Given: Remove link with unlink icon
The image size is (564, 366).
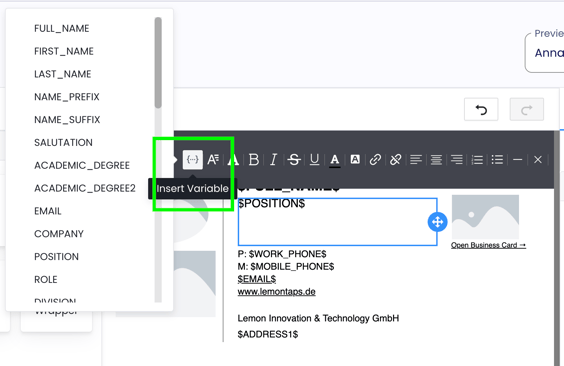Looking at the screenshot, I should (x=396, y=159).
